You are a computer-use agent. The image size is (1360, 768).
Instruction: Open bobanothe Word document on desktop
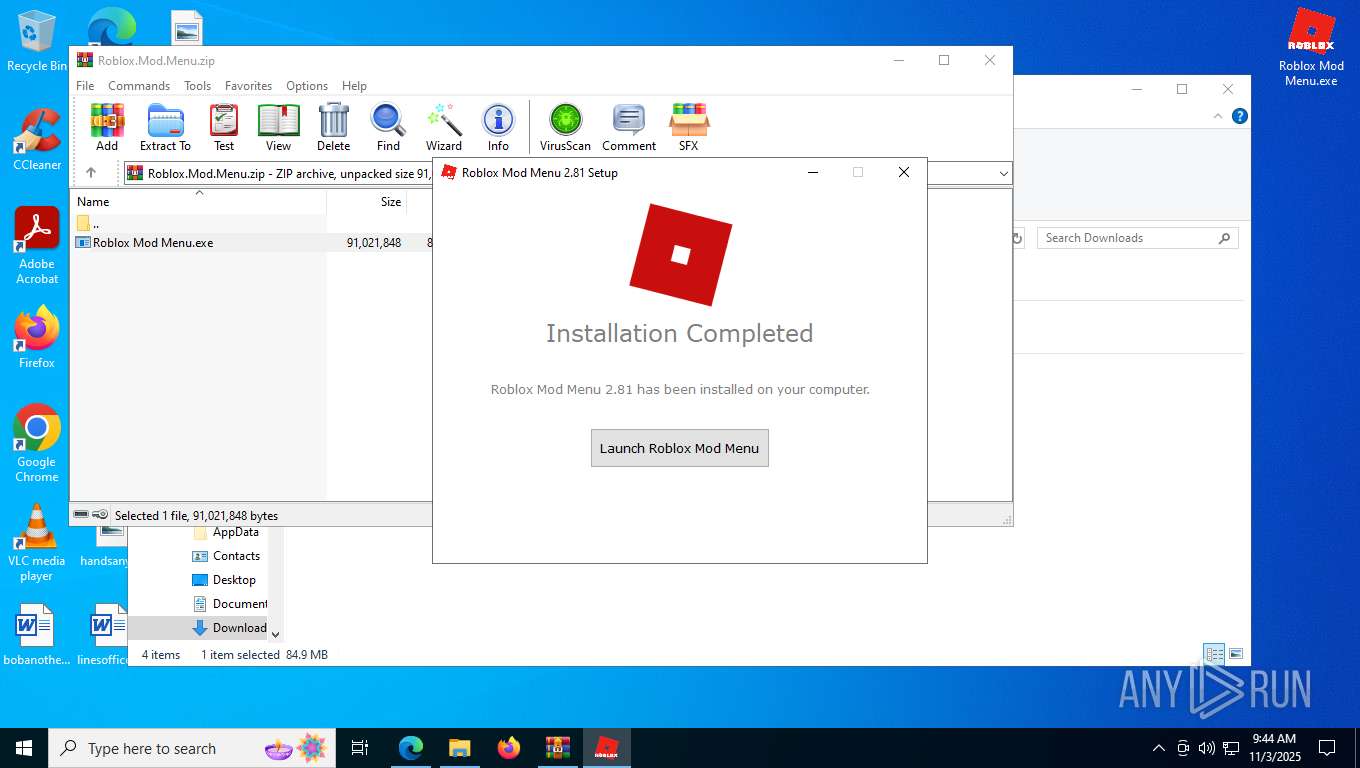(37, 635)
